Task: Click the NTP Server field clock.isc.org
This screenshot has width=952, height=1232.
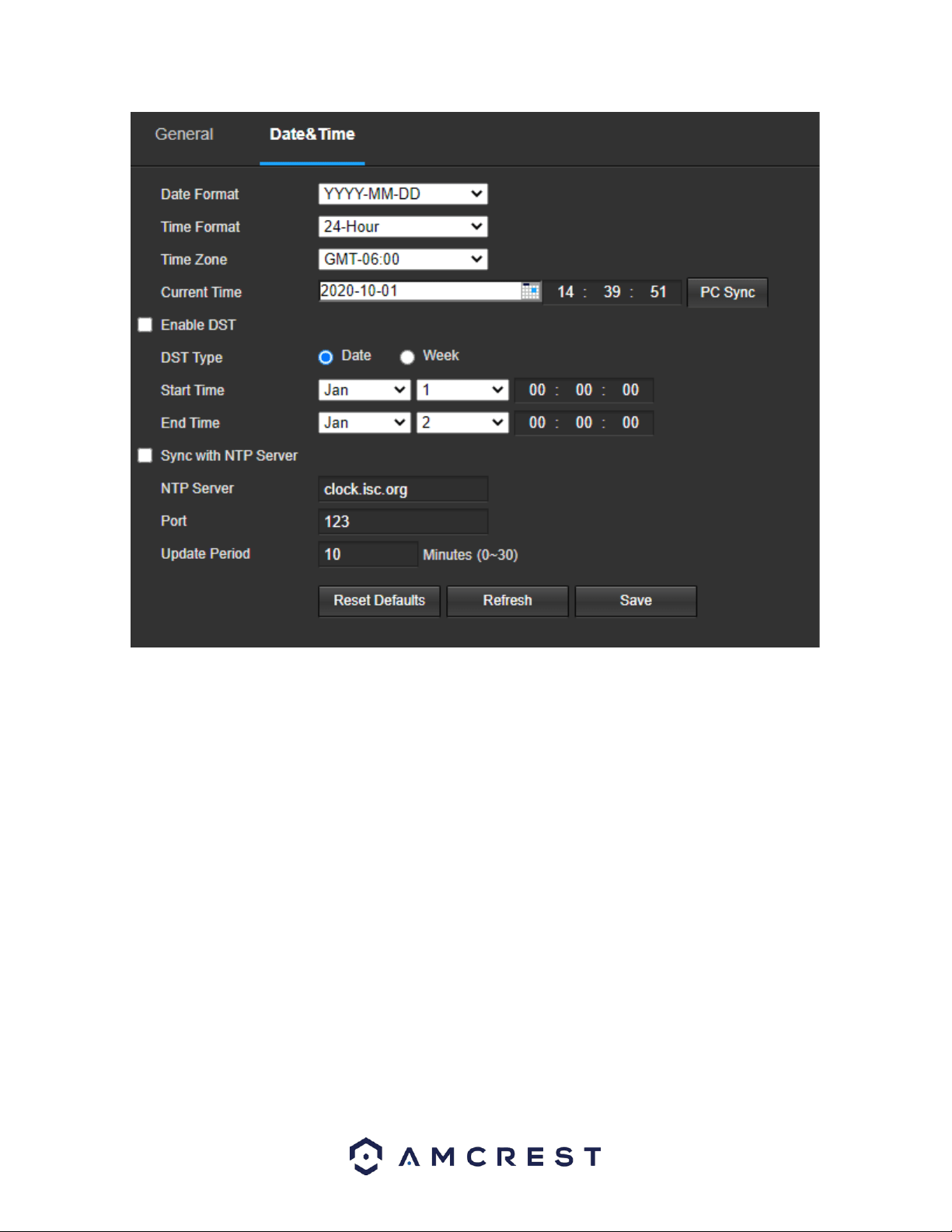Action: tap(403, 489)
